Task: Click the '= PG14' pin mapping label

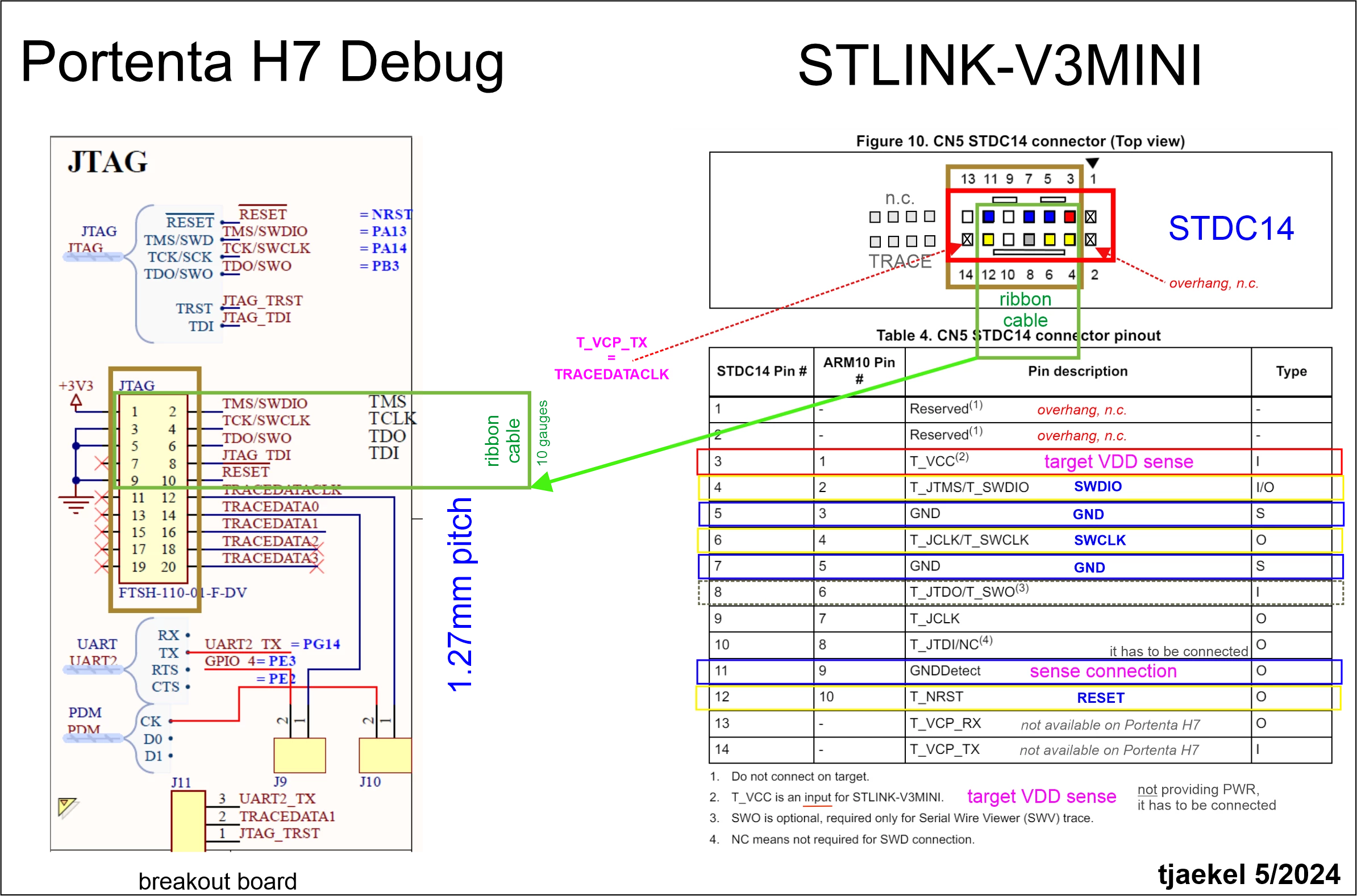Action: tap(315, 644)
